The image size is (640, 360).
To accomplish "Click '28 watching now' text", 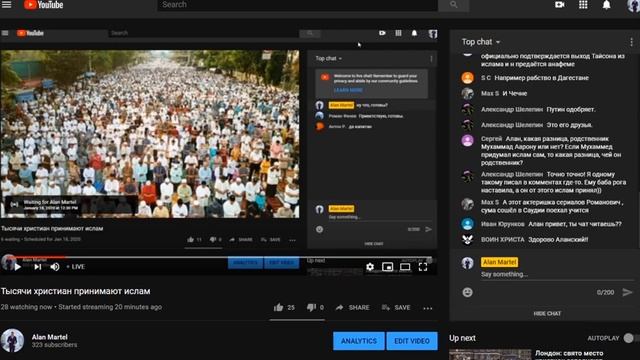I will pos(27,307).
